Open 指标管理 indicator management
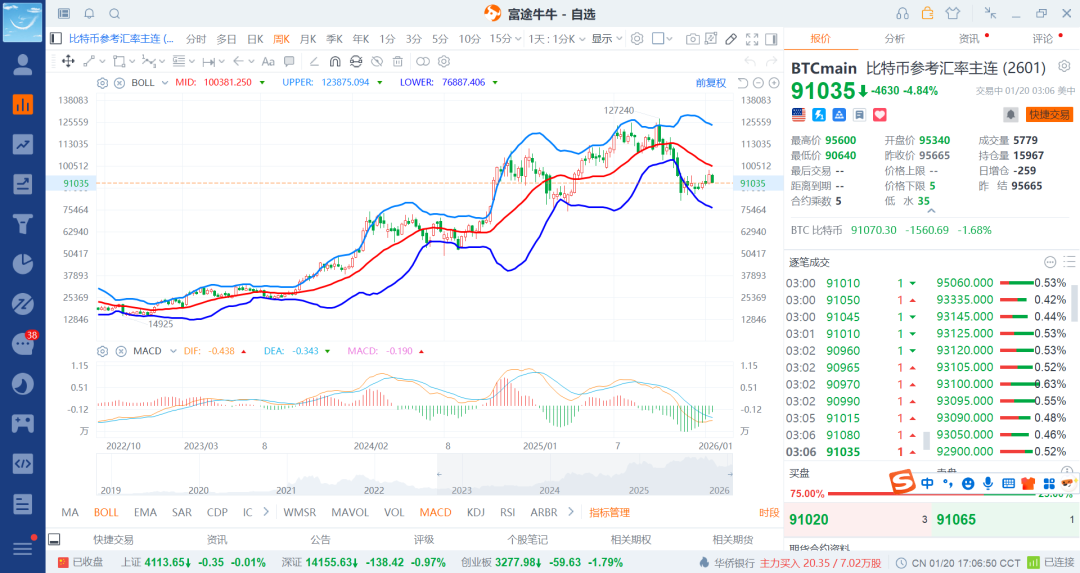The width and height of the screenshot is (1080, 573). [609, 512]
